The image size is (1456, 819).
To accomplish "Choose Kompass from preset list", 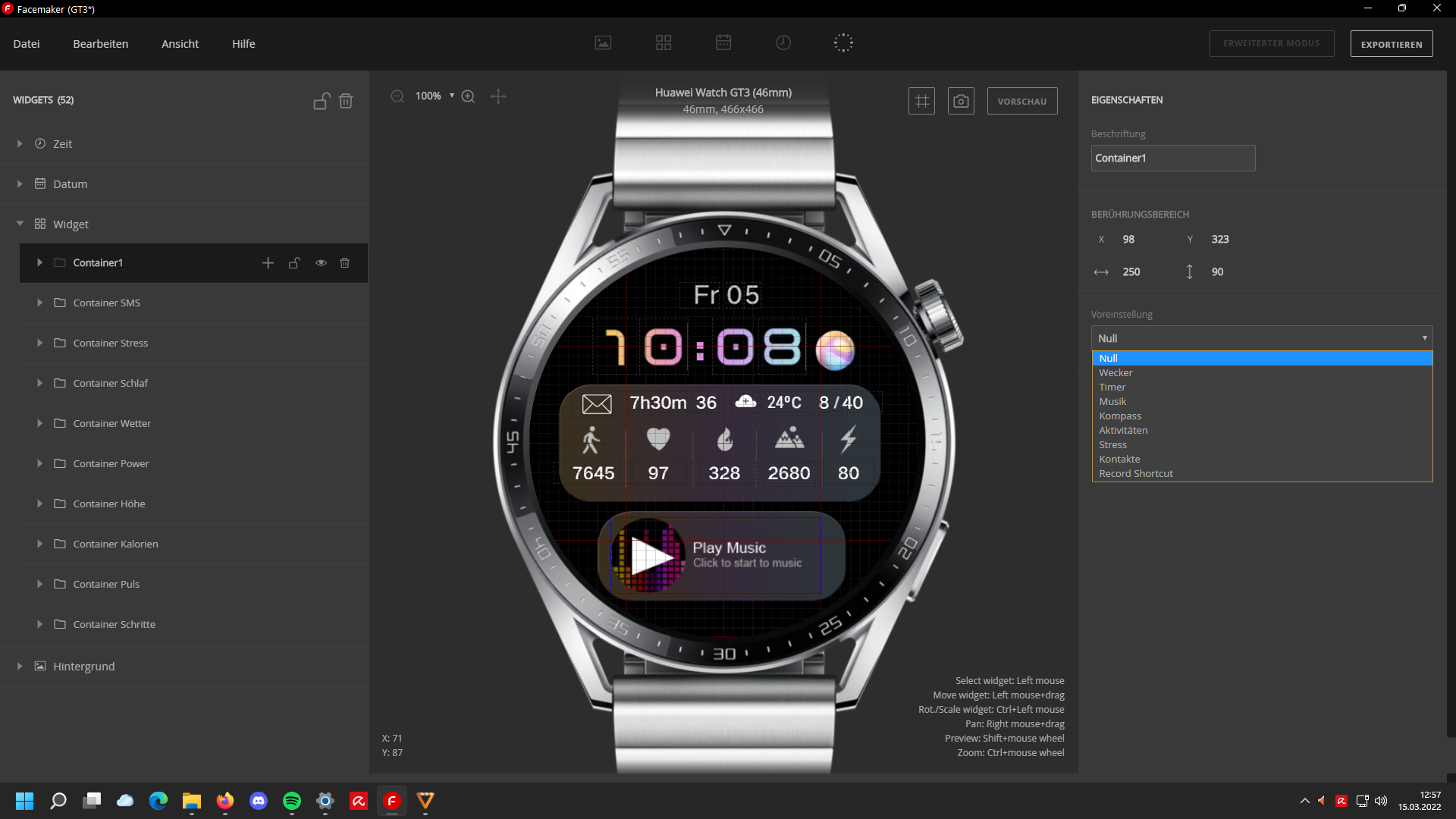I will 1262,416.
